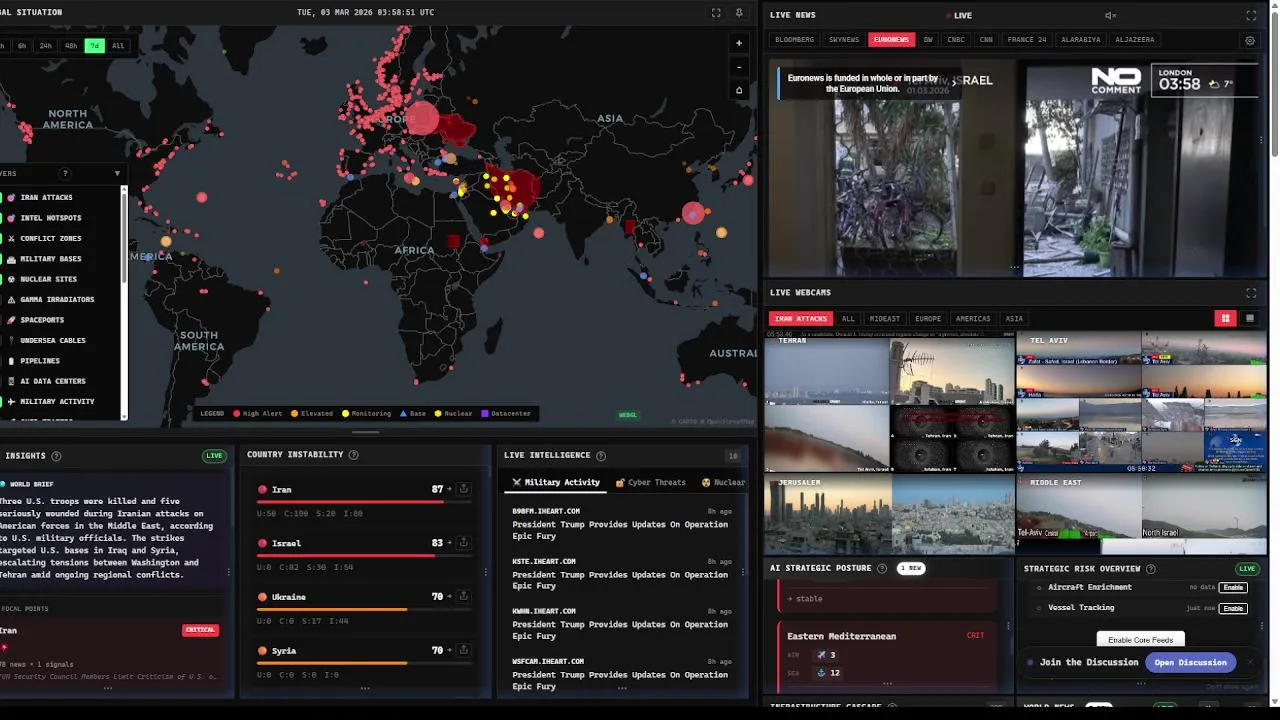
Task: Expand the map panel to fullscreen
Action: 716,13
